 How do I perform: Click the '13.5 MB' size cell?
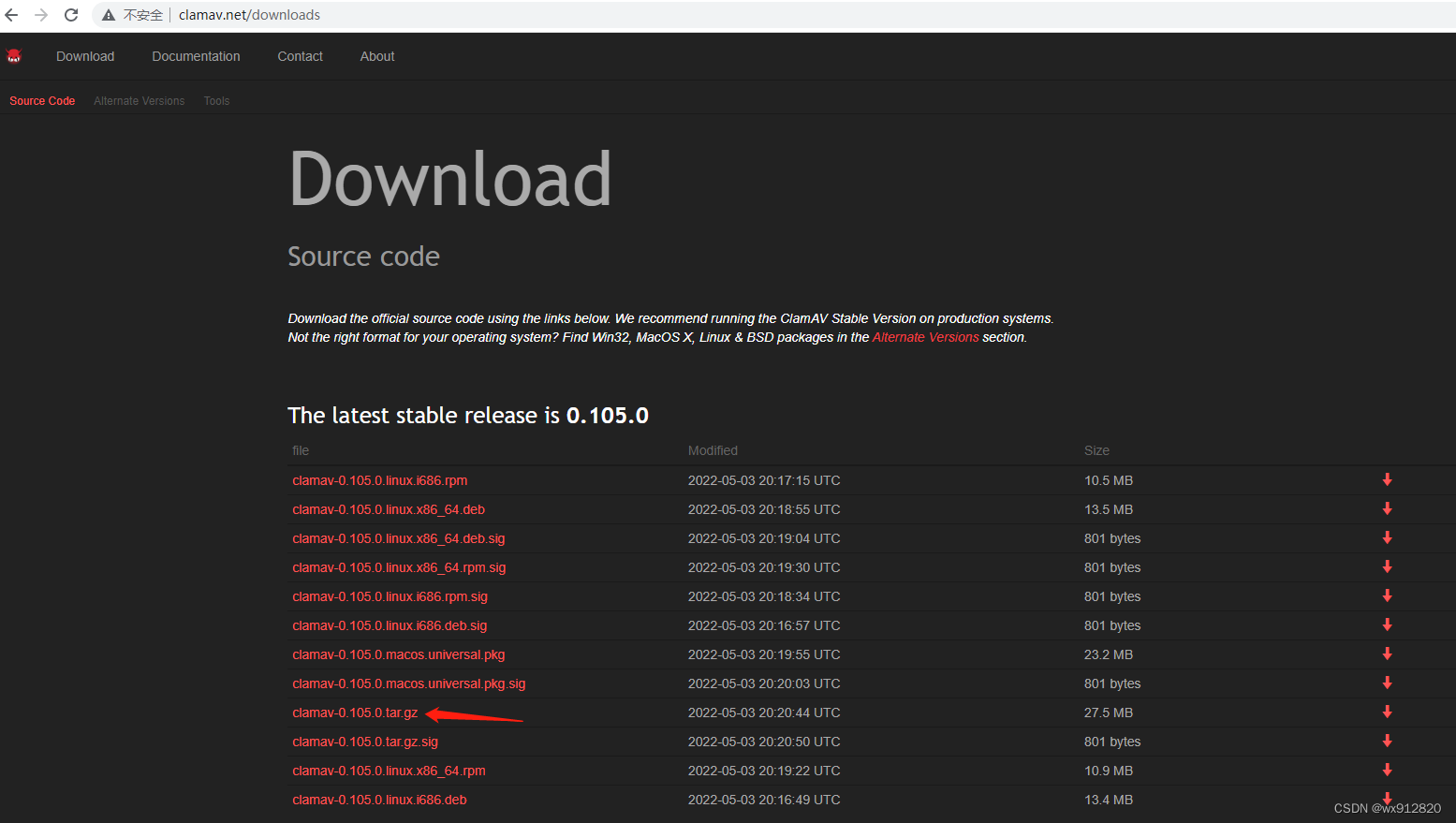coord(1109,509)
